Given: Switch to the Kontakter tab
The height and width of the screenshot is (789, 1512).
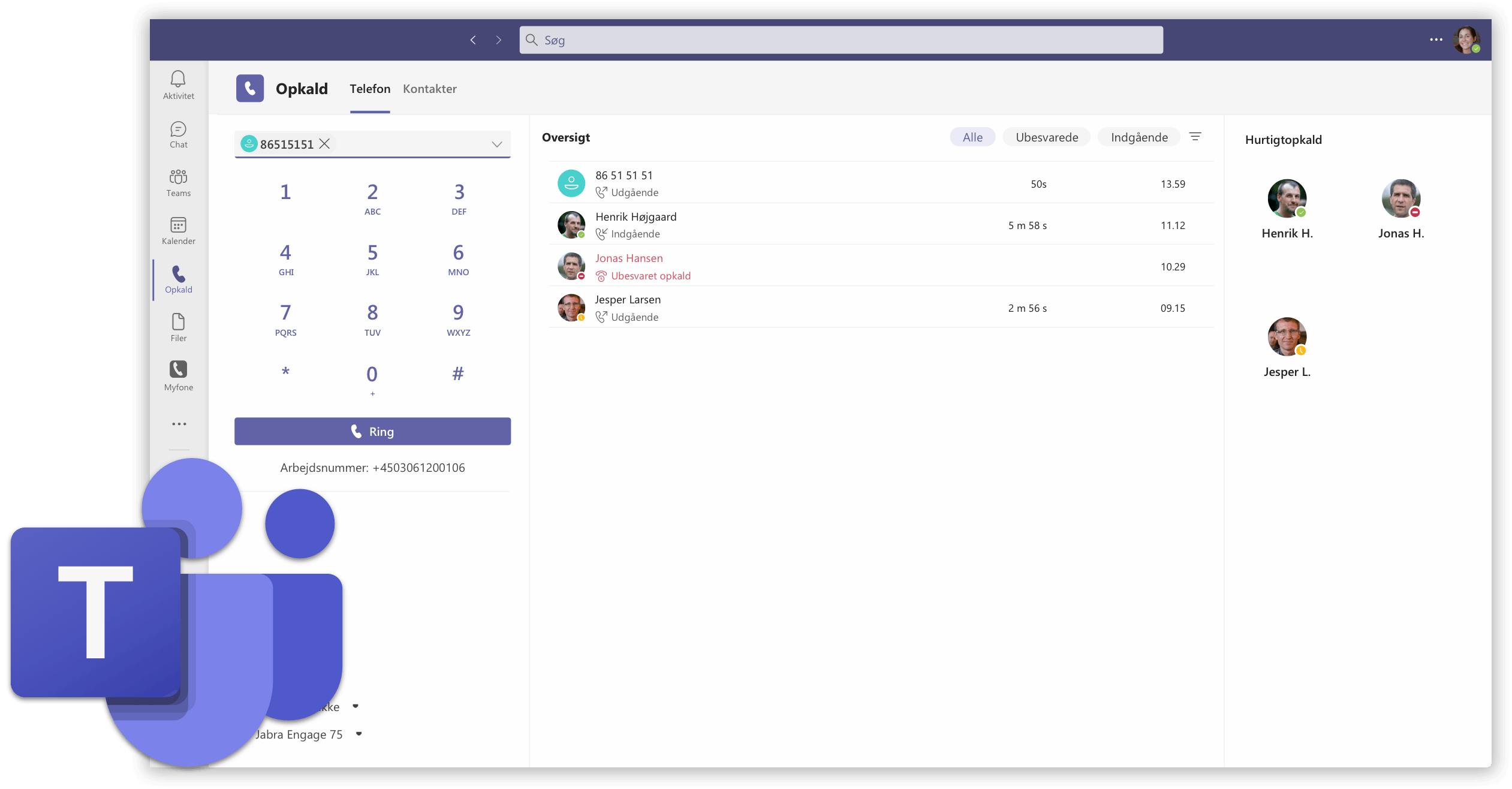Looking at the screenshot, I should [430, 89].
